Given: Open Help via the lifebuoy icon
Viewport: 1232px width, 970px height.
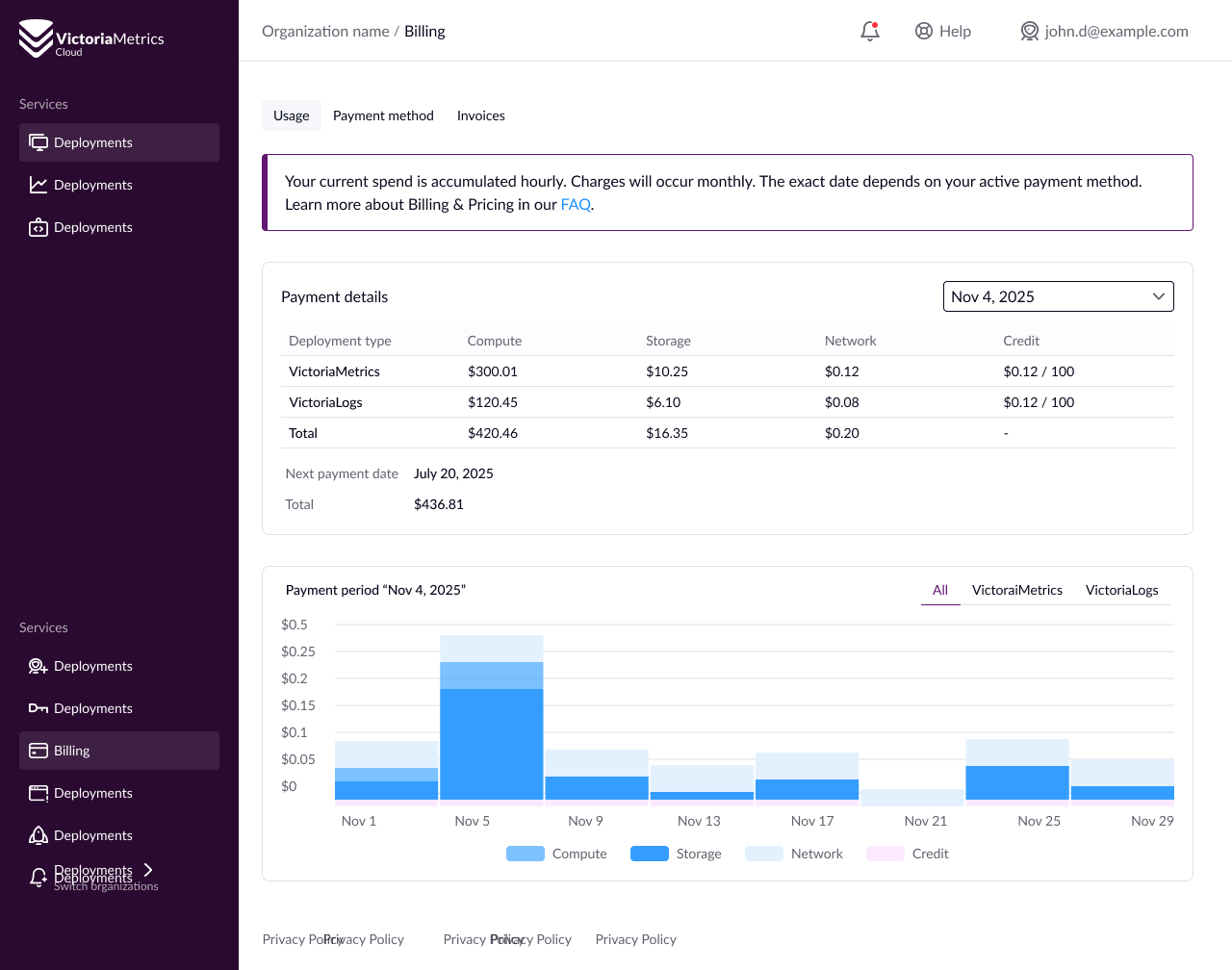Looking at the screenshot, I should (x=924, y=31).
